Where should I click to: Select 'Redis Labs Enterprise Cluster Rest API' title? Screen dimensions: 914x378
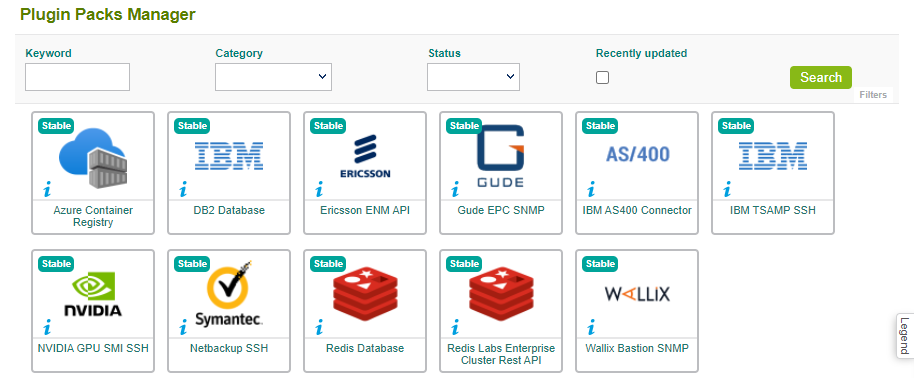pos(501,355)
